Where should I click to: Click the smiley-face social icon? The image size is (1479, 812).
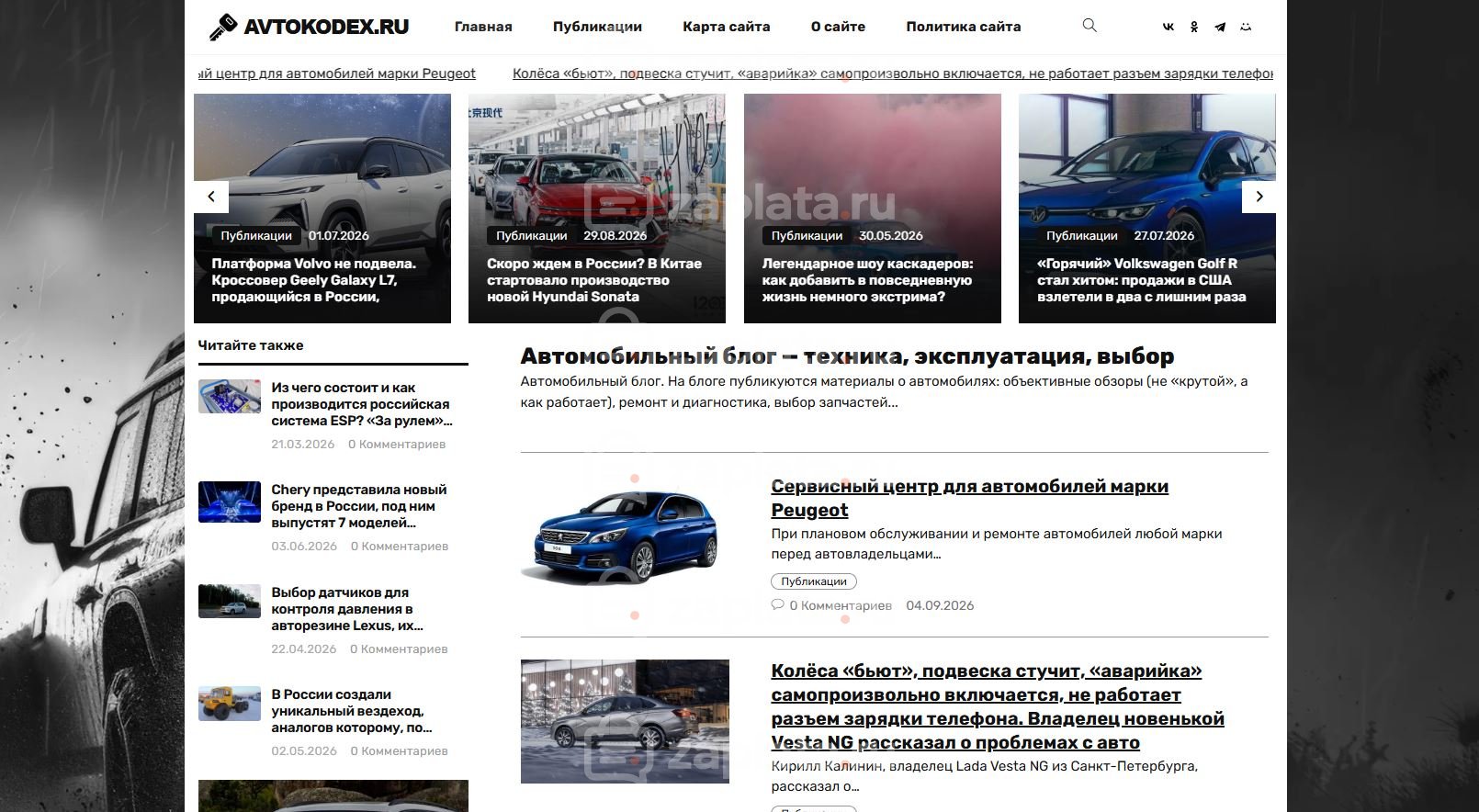tap(1246, 27)
